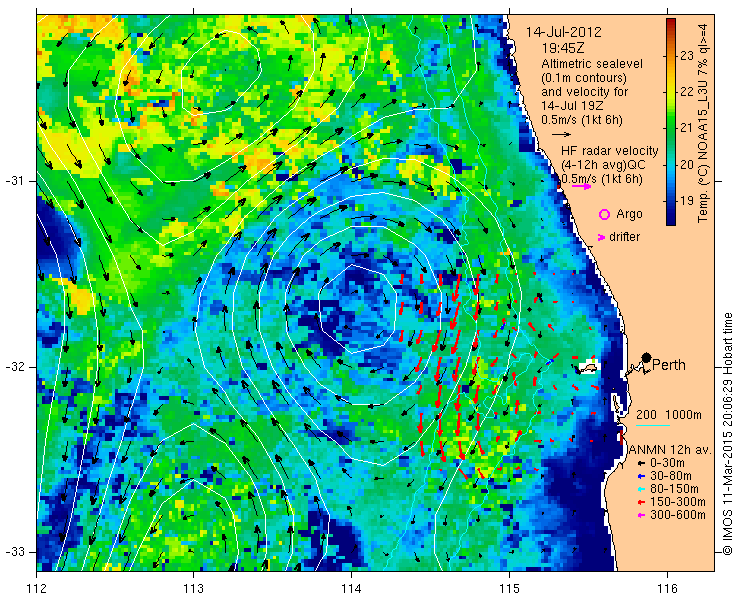Click the 80-150m depth label
This screenshot has width=740, height=600.
[674, 489]
